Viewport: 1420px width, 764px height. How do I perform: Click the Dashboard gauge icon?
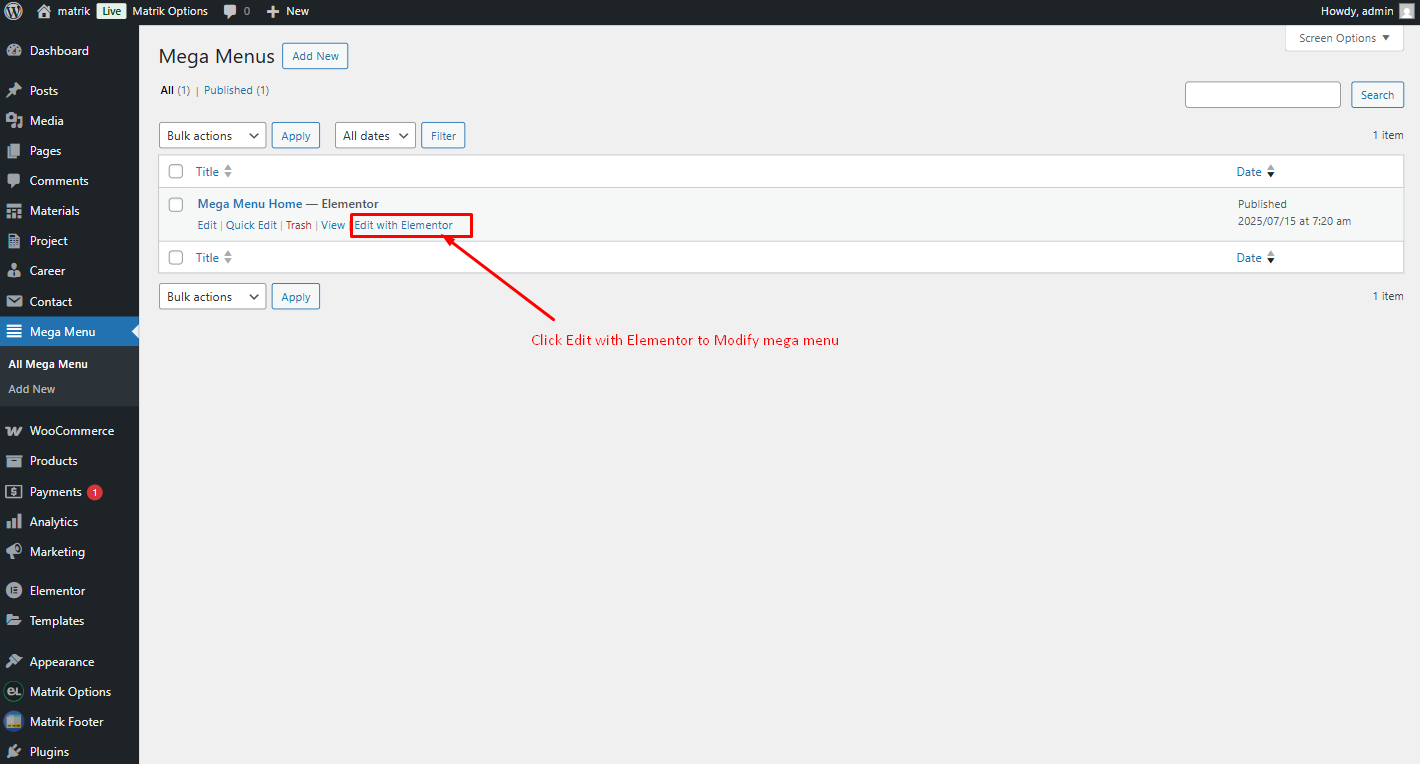coord(14,51)
